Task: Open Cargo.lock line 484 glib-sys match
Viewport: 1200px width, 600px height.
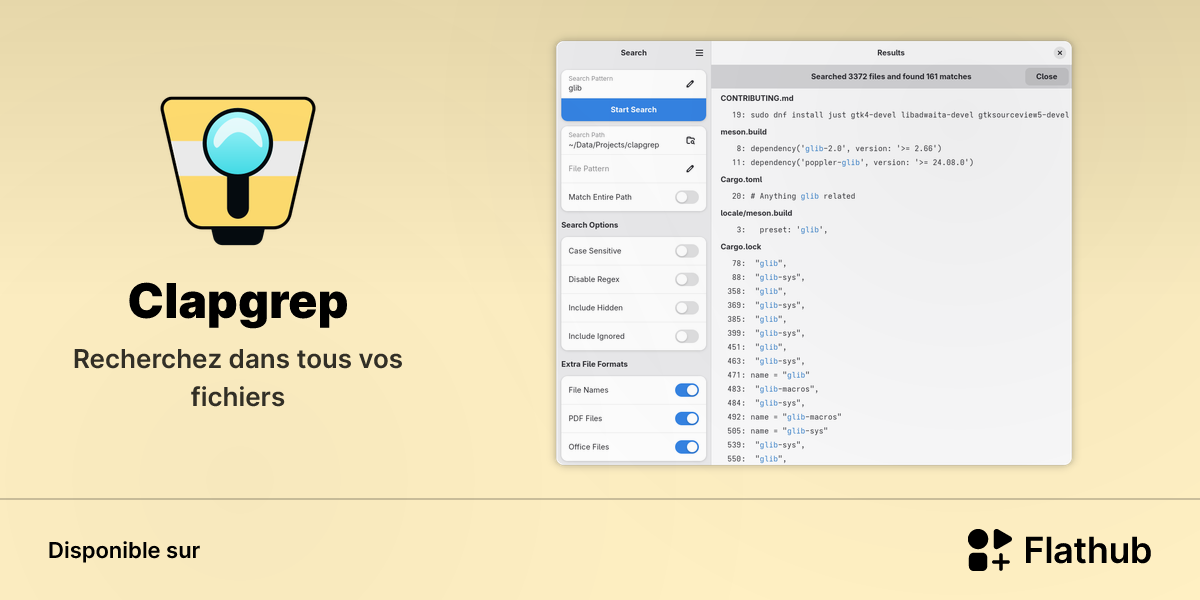Action: tap(766, 403)
